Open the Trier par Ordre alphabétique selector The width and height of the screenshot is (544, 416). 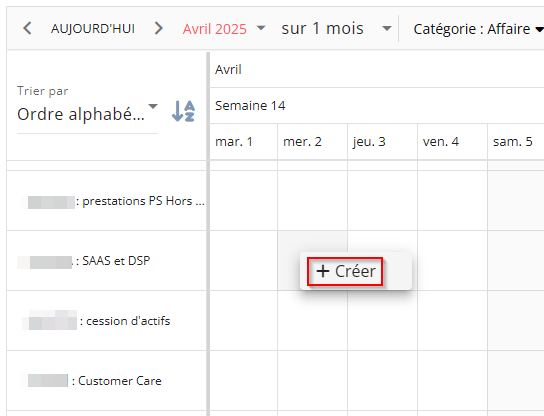tap(87, 113)
